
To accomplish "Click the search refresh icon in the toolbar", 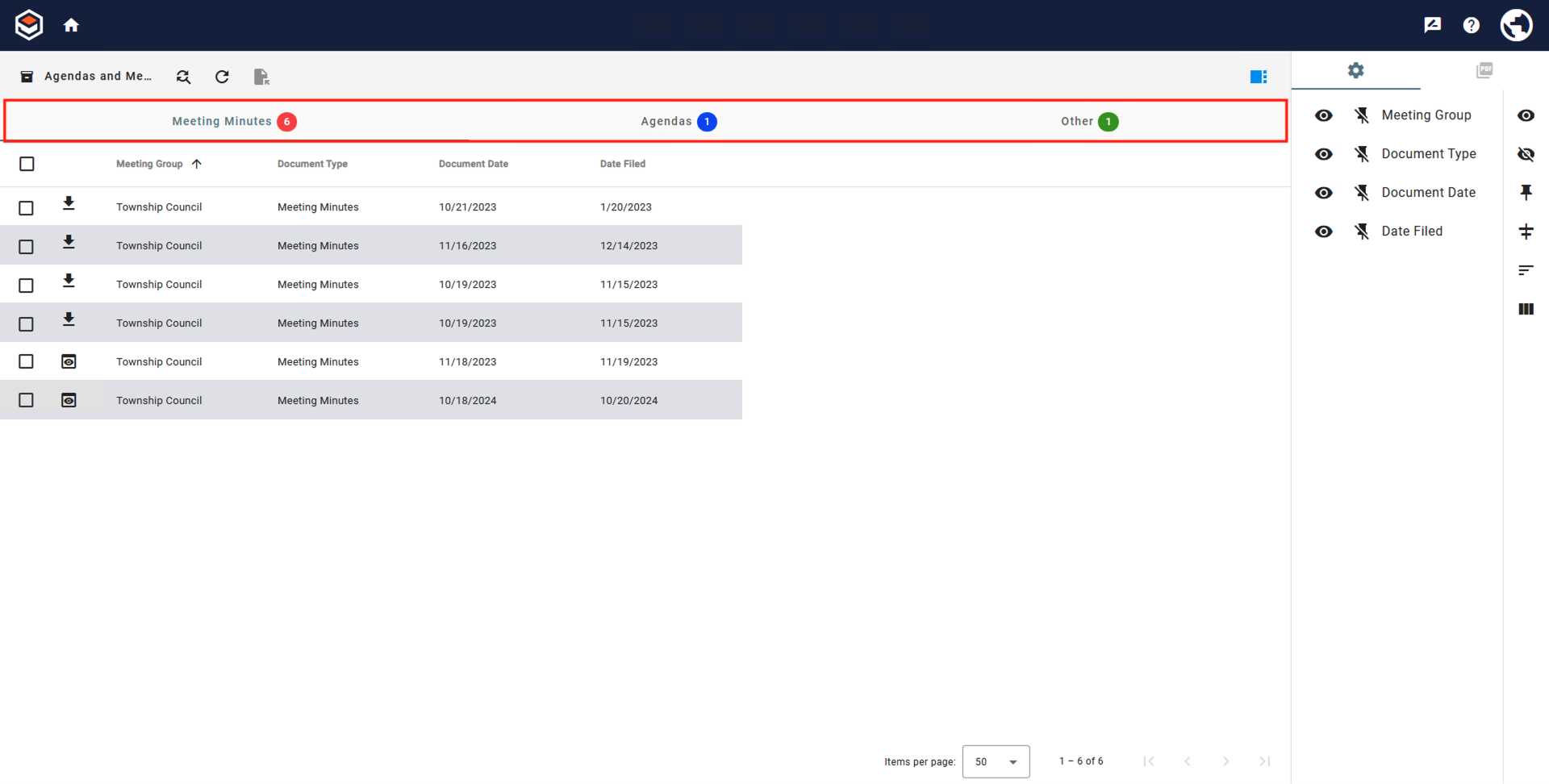I will click(183, 76).
